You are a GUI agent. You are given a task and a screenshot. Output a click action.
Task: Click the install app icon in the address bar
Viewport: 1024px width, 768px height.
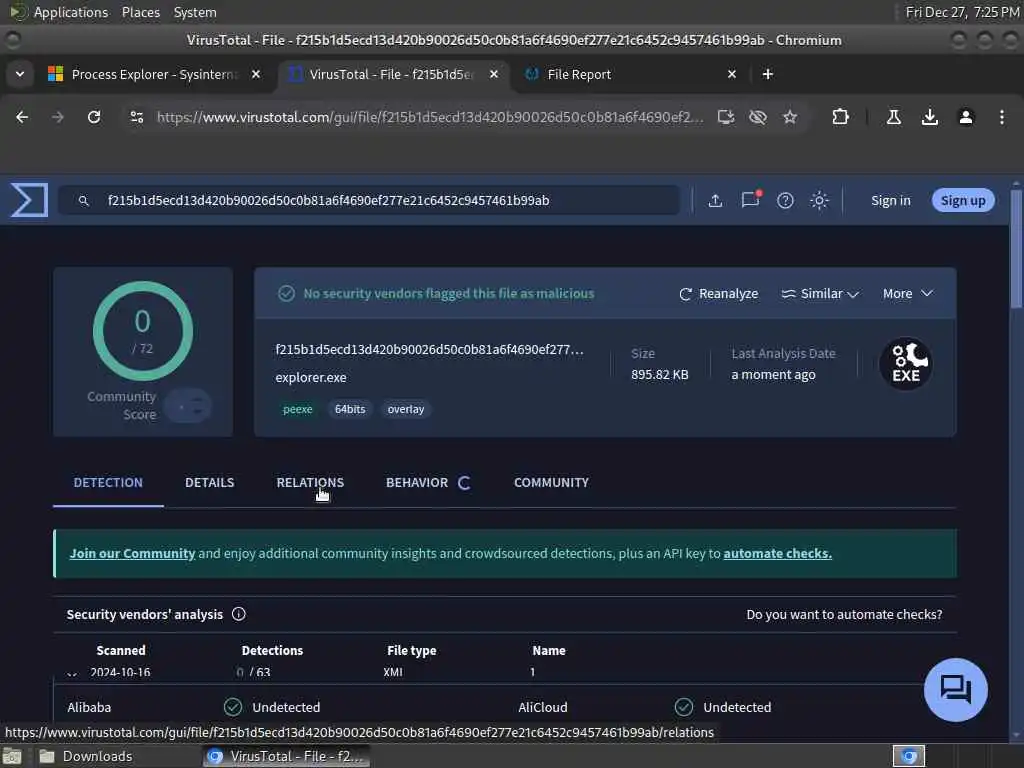click(x=726, y=117)
